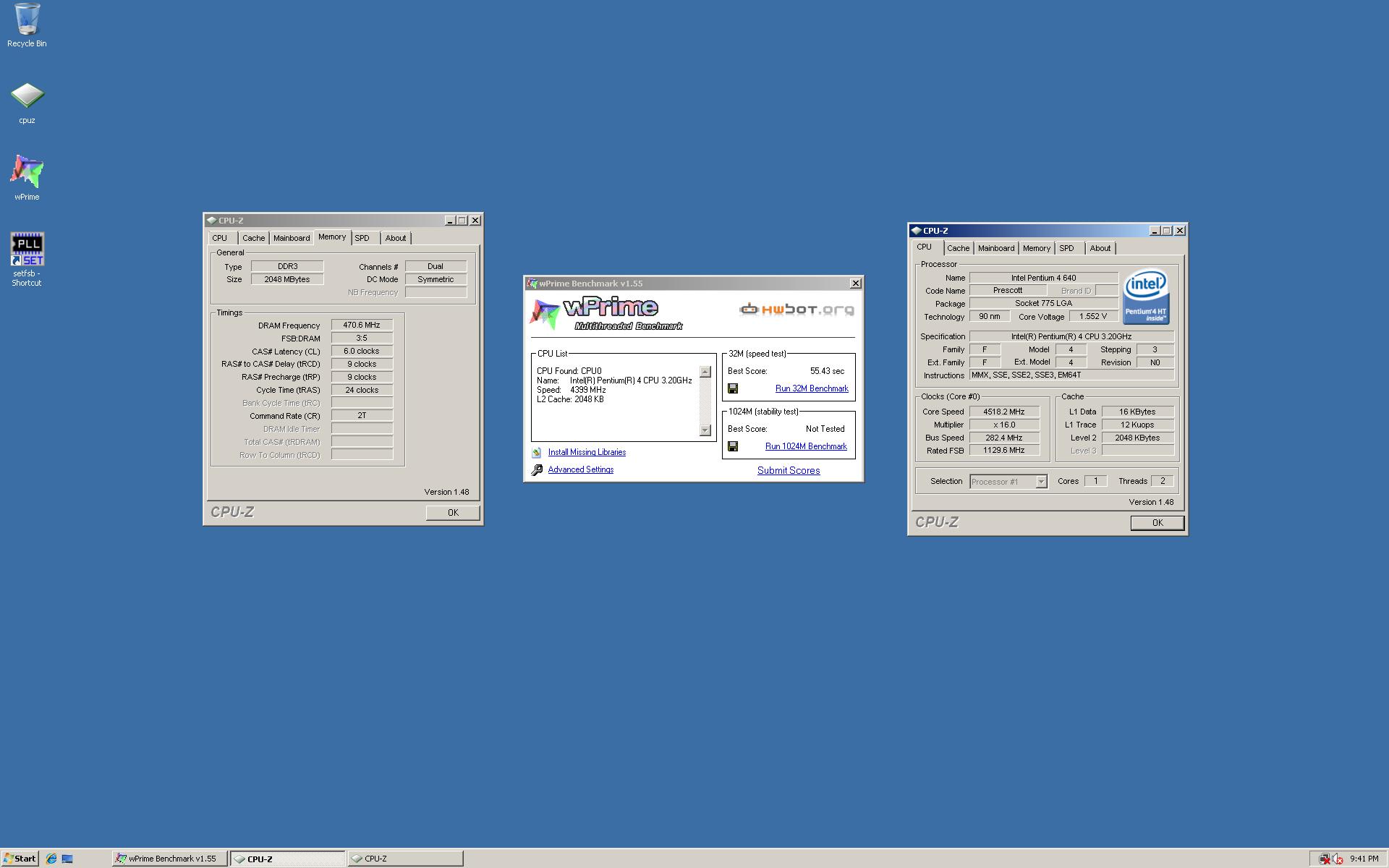Screen dimensions: 1389x868
Task: Click Install Missing Libraries link
Action: (x=587, y=452)
